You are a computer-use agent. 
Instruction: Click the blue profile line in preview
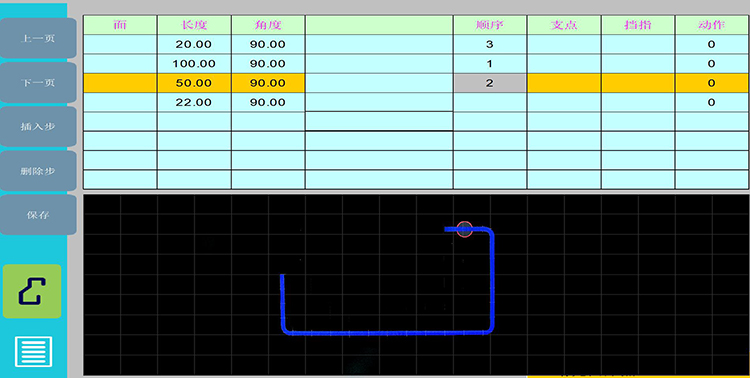click(387, 332)
